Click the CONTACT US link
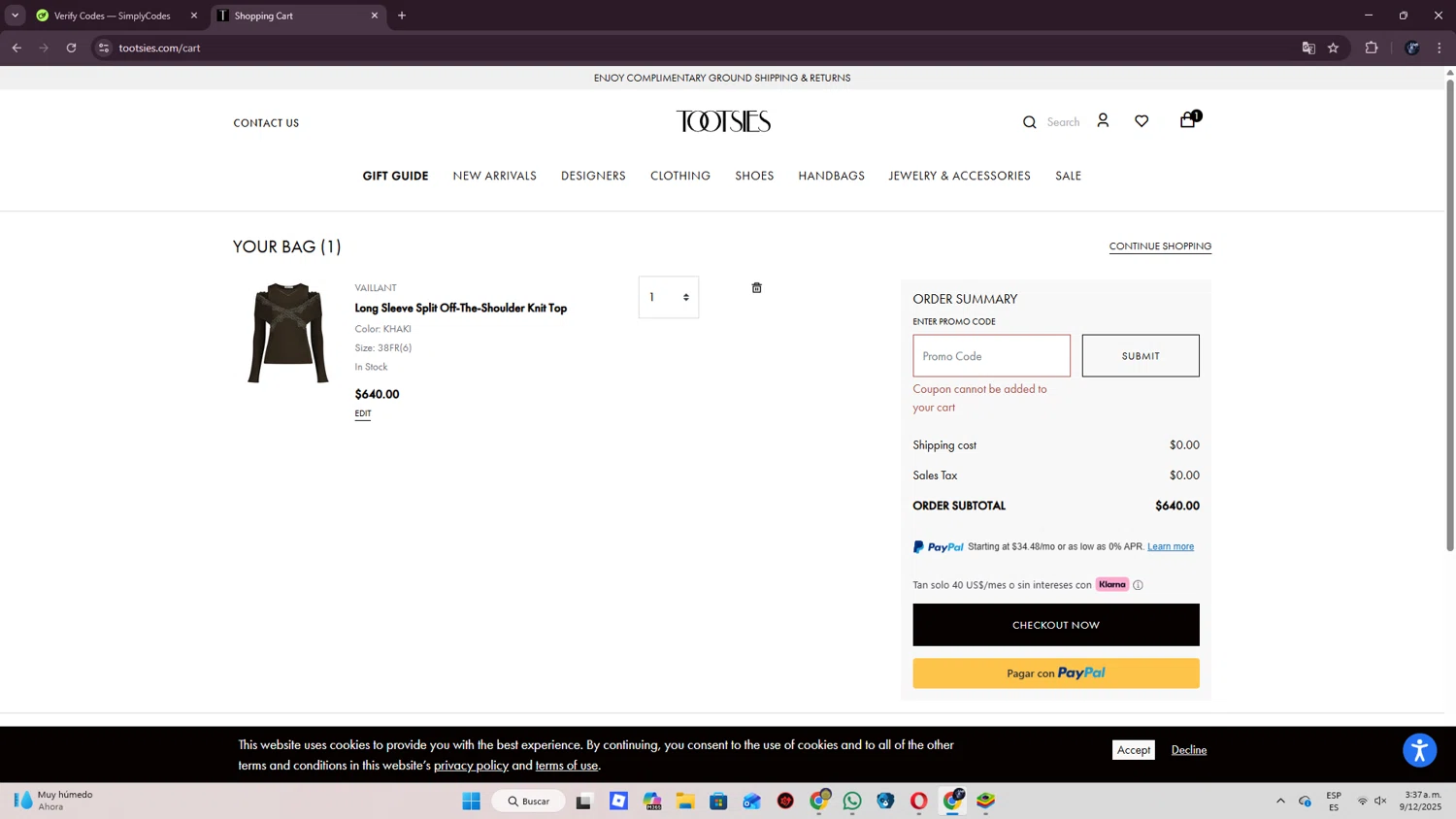This screenshot has height=819, width=1456. pos(266,123)
